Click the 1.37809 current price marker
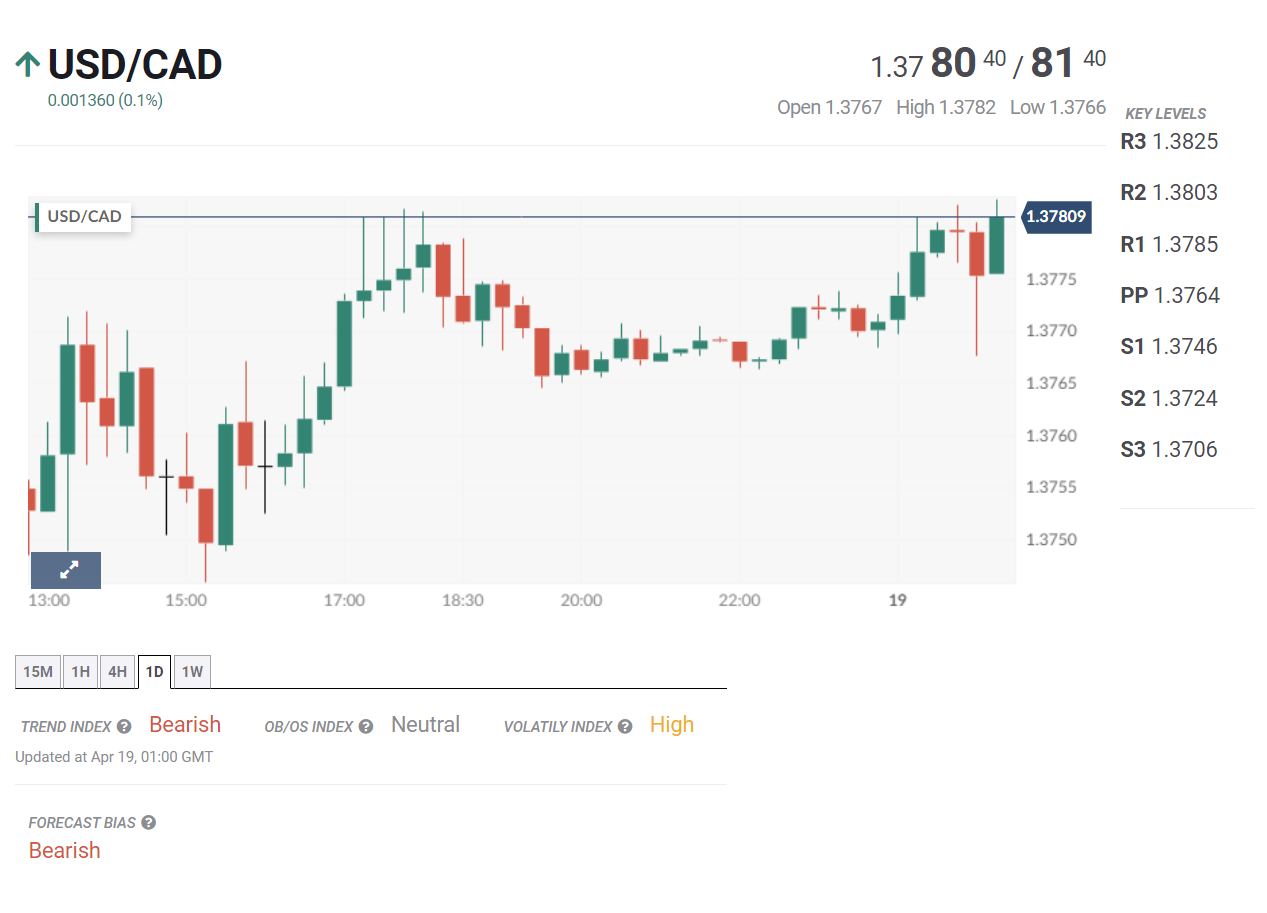The width and height of the screenshot is (1267, 913). 1056,216
